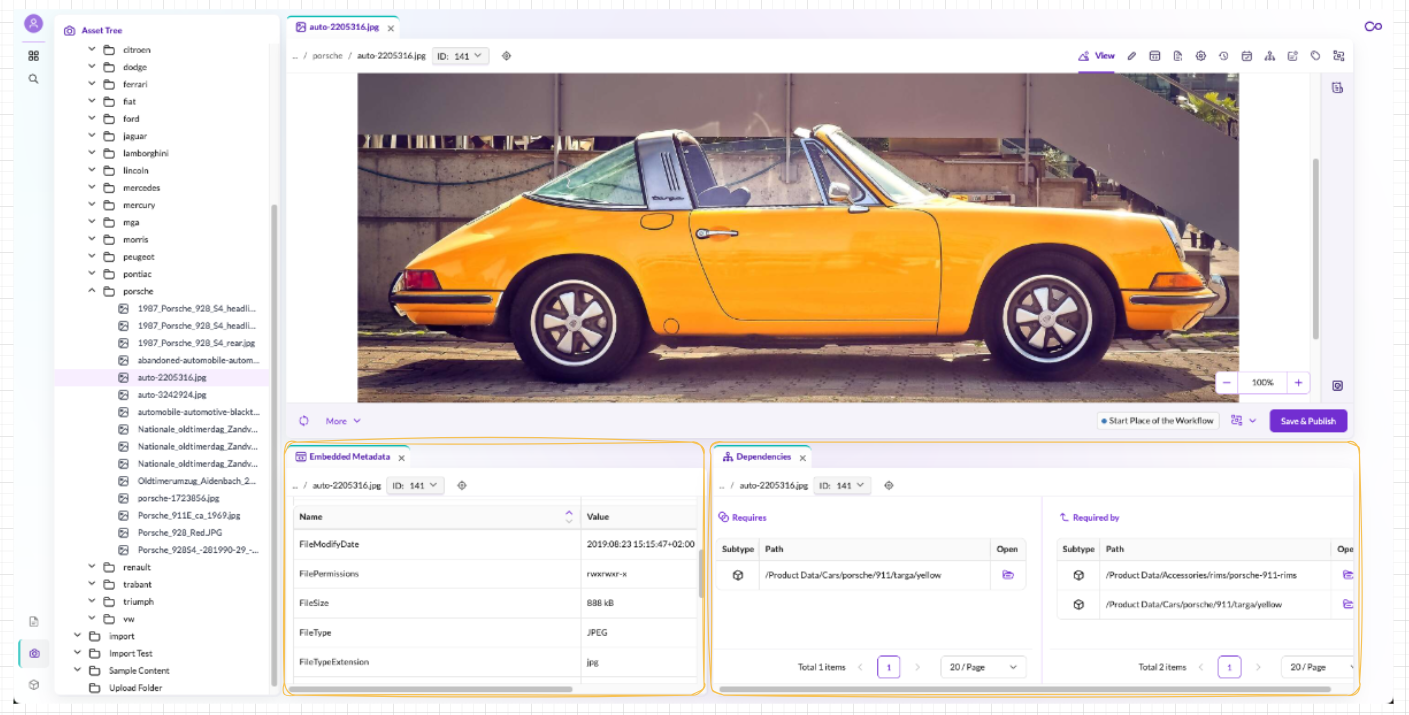Open the More dropdown below the image
This screenshot has height=715, width=1409.
[x=343, y=421]
